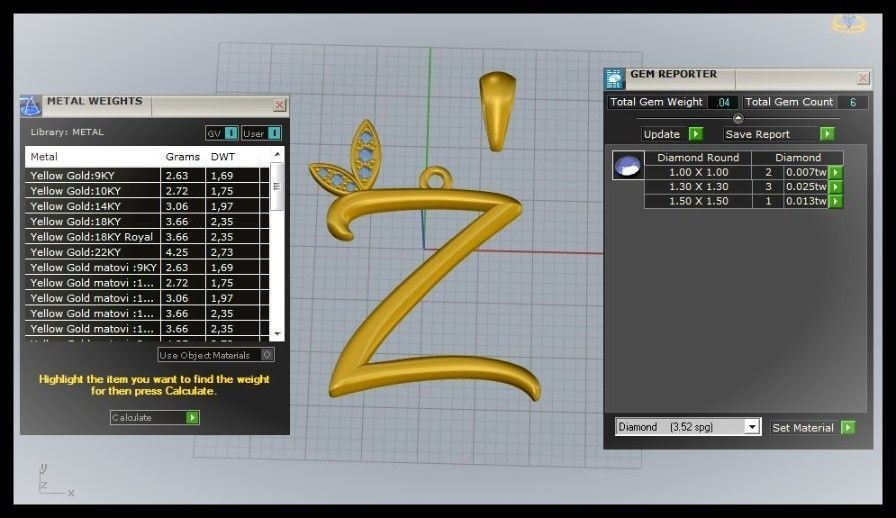Open the Diamond (3.52 spg) material dropdown
Screen dimensions: 896x518
coord(752,427)
